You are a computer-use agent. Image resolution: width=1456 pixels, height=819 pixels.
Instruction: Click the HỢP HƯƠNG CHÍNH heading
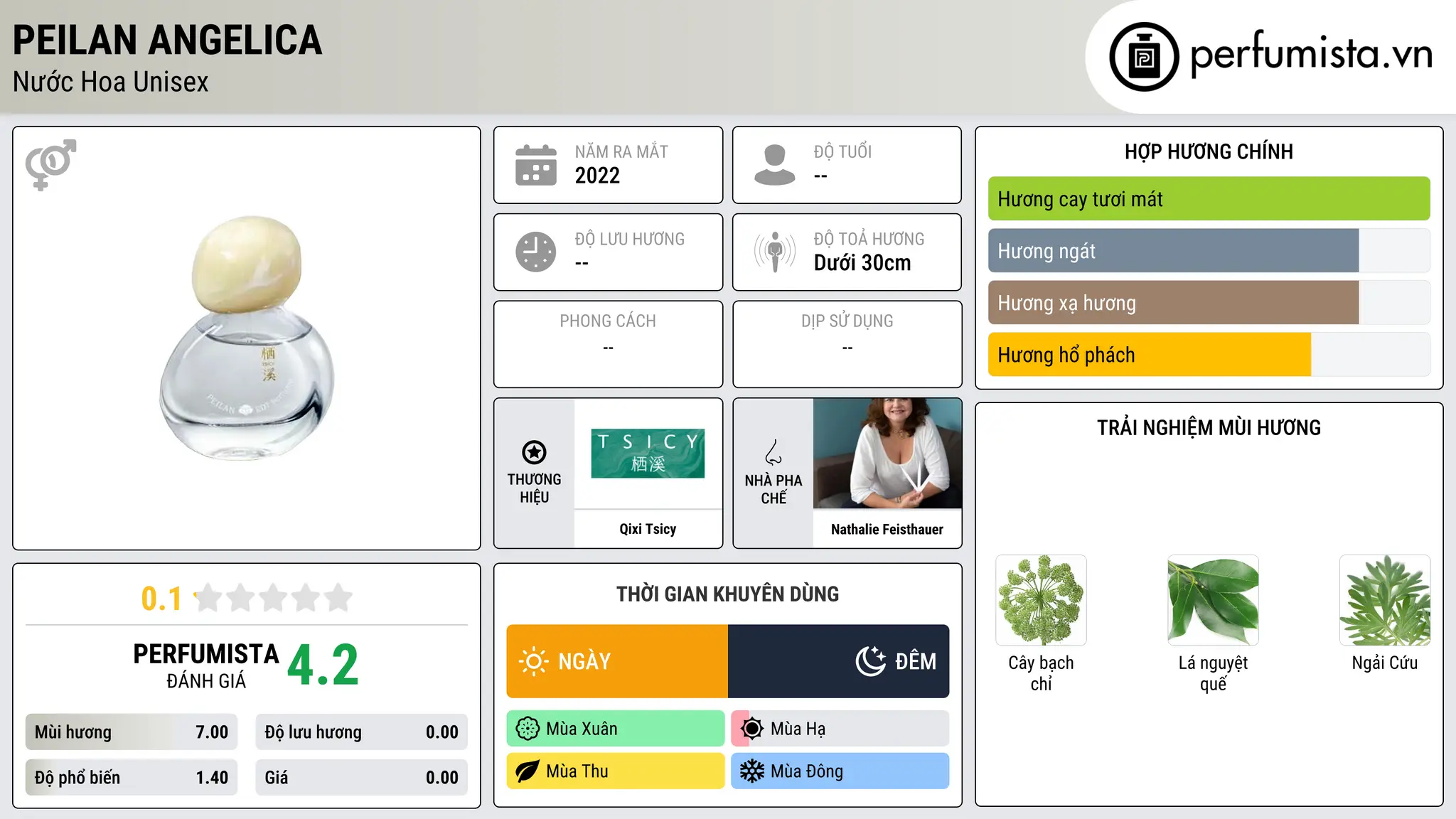click(1209, 151)
